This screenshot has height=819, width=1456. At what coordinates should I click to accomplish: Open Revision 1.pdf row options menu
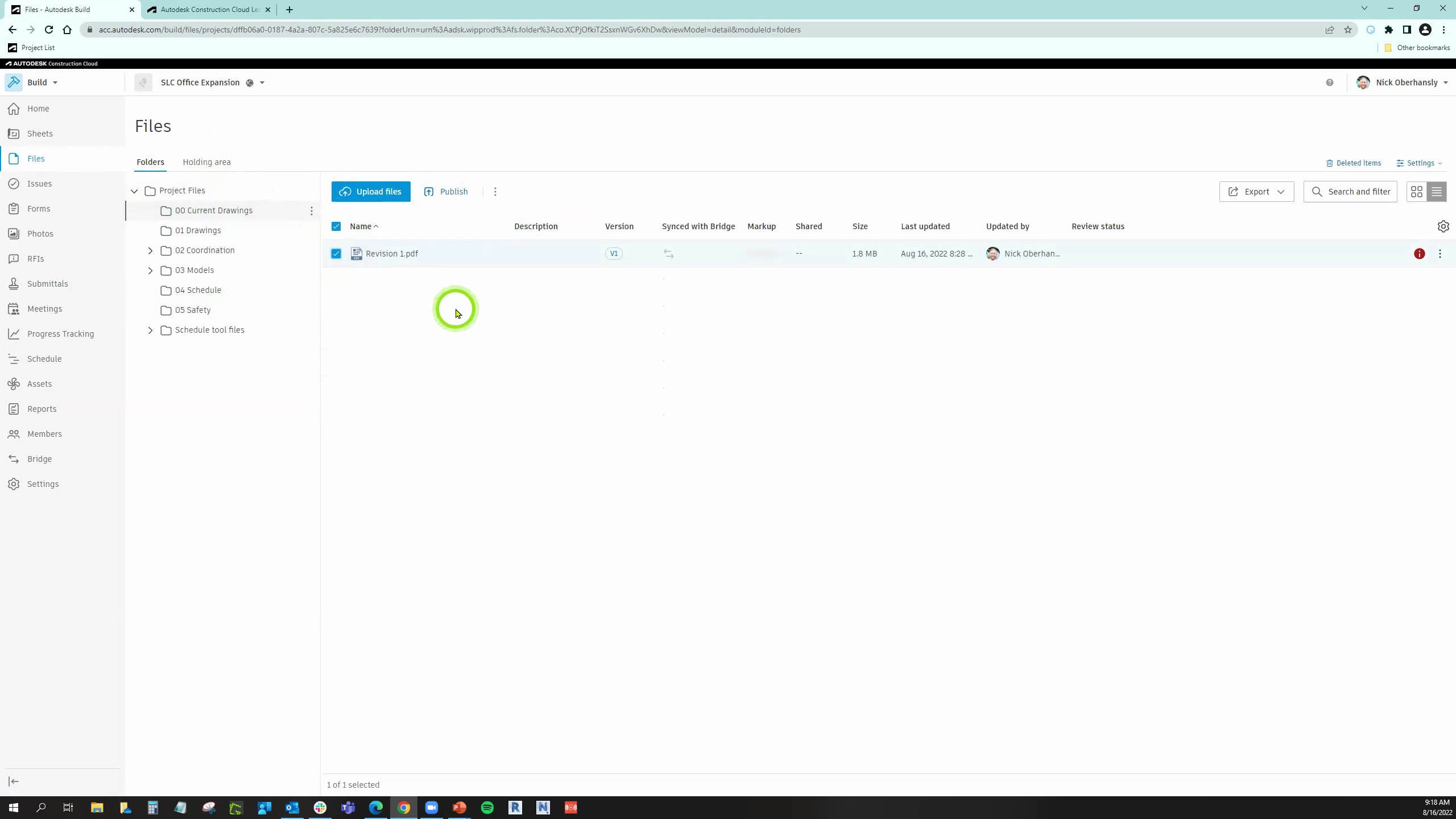tap(1440, 254)
